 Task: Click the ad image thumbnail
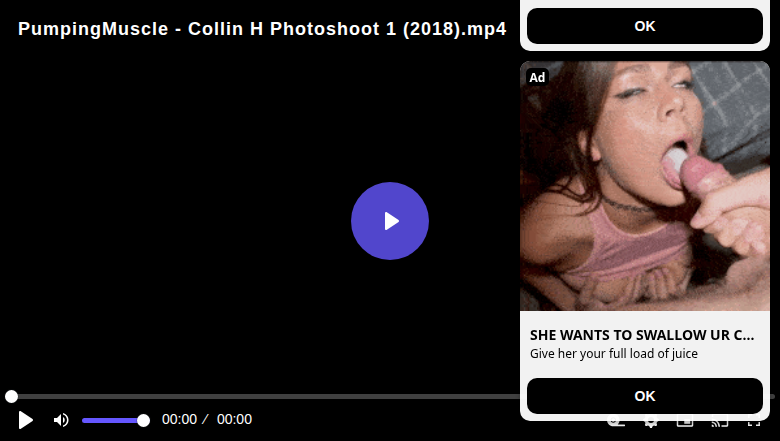[645, 186]
